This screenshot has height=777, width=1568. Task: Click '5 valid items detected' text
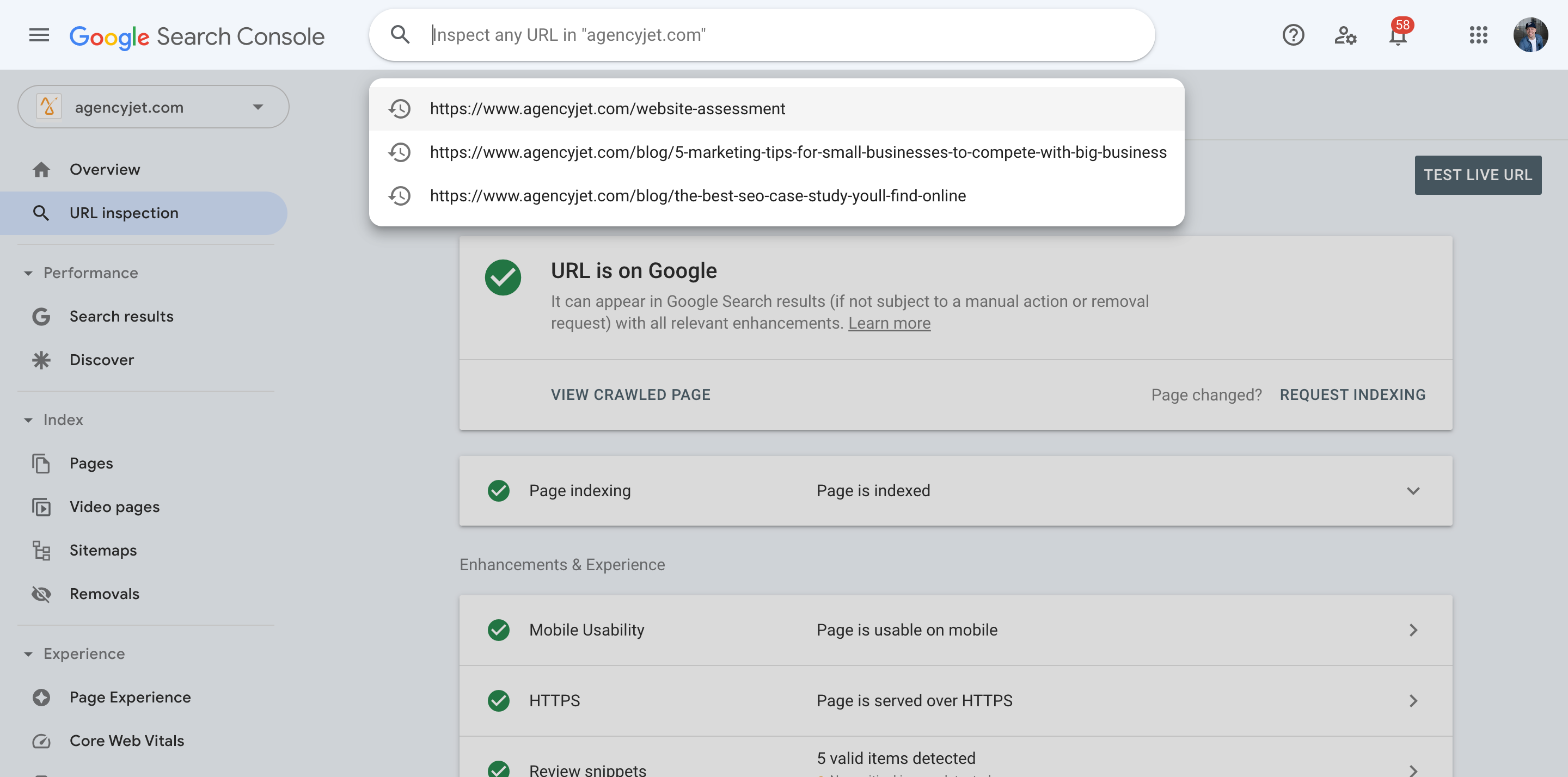pyautogui.click(x=896, y=758)
